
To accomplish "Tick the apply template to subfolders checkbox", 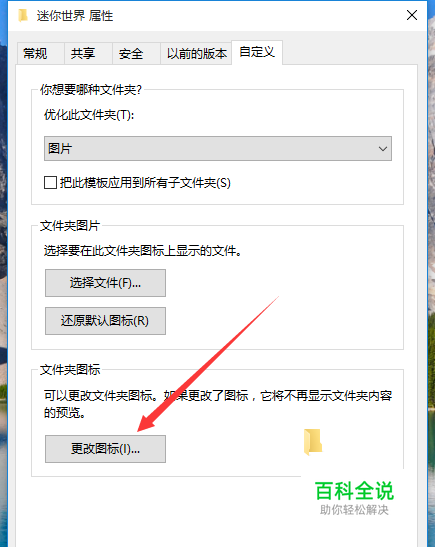I will coord(50,182).
